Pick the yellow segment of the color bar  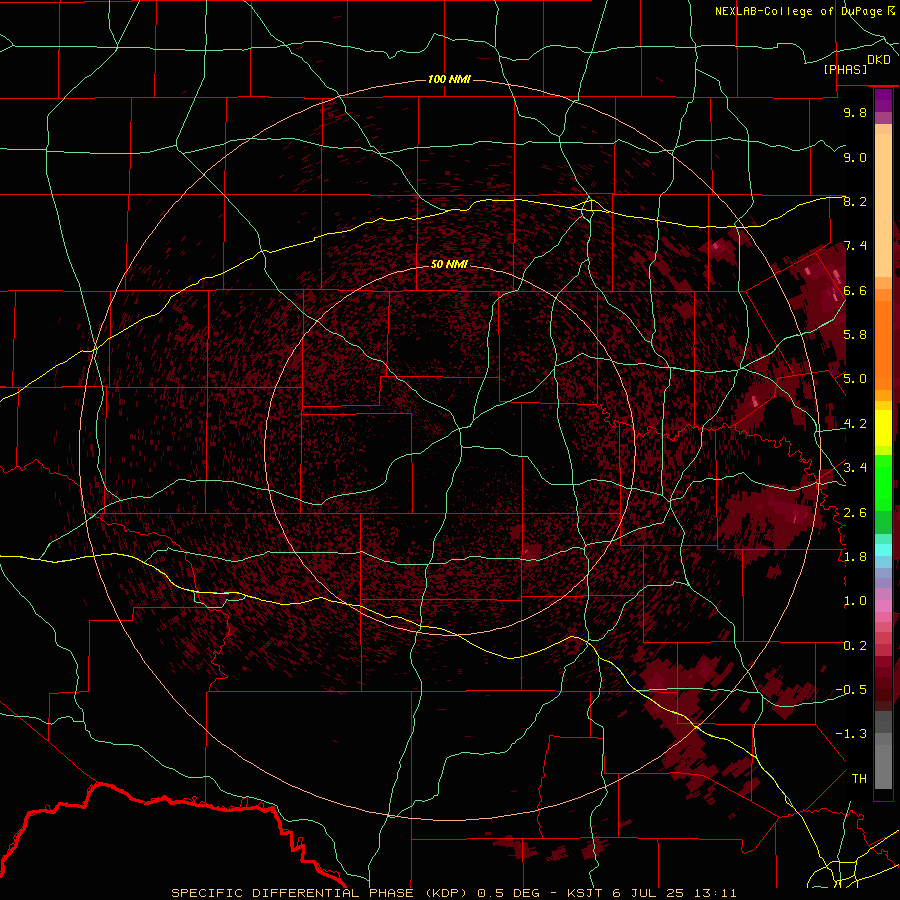click(x=883, y=428)
